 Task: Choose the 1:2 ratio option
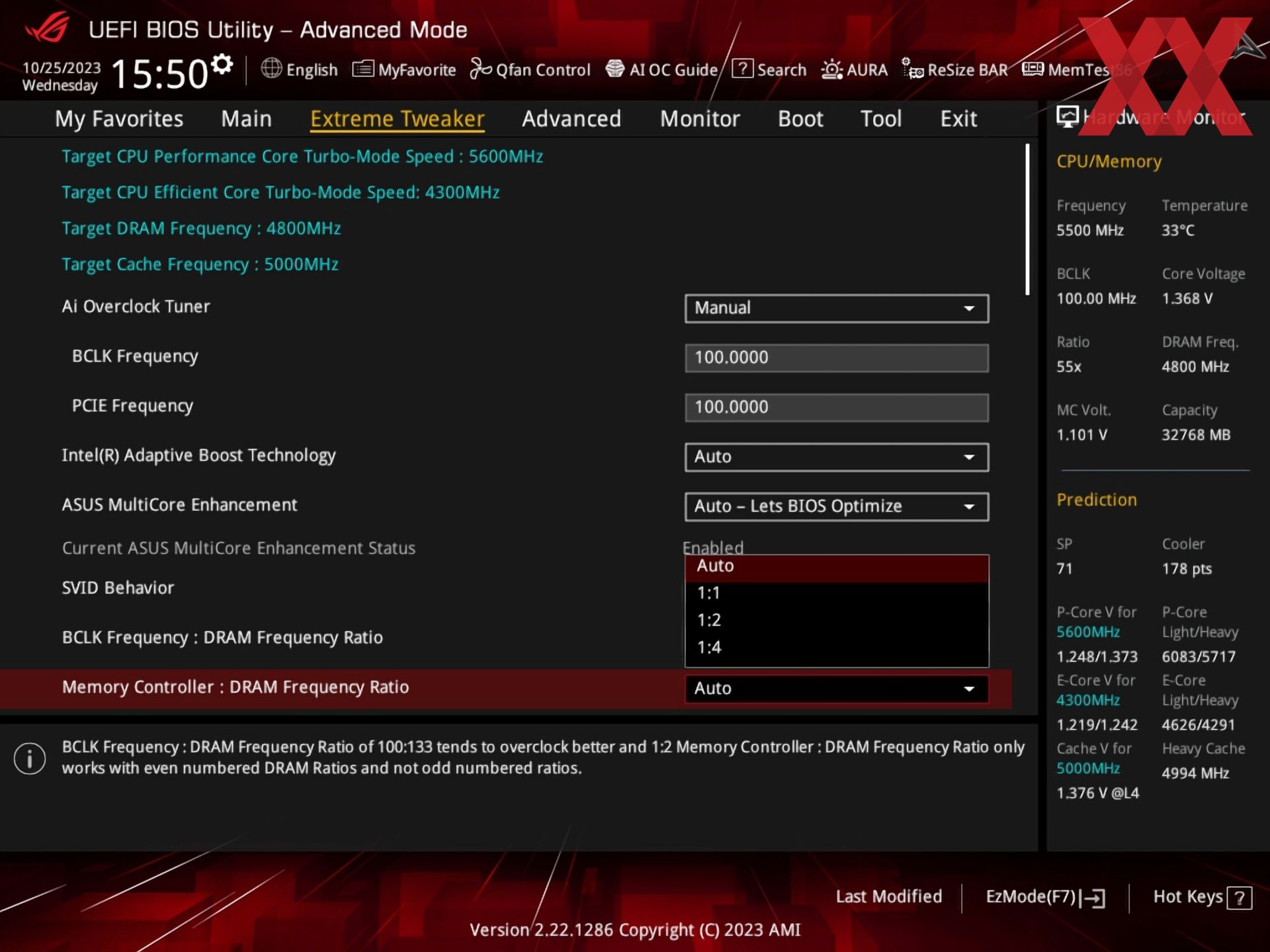[837, 620]
